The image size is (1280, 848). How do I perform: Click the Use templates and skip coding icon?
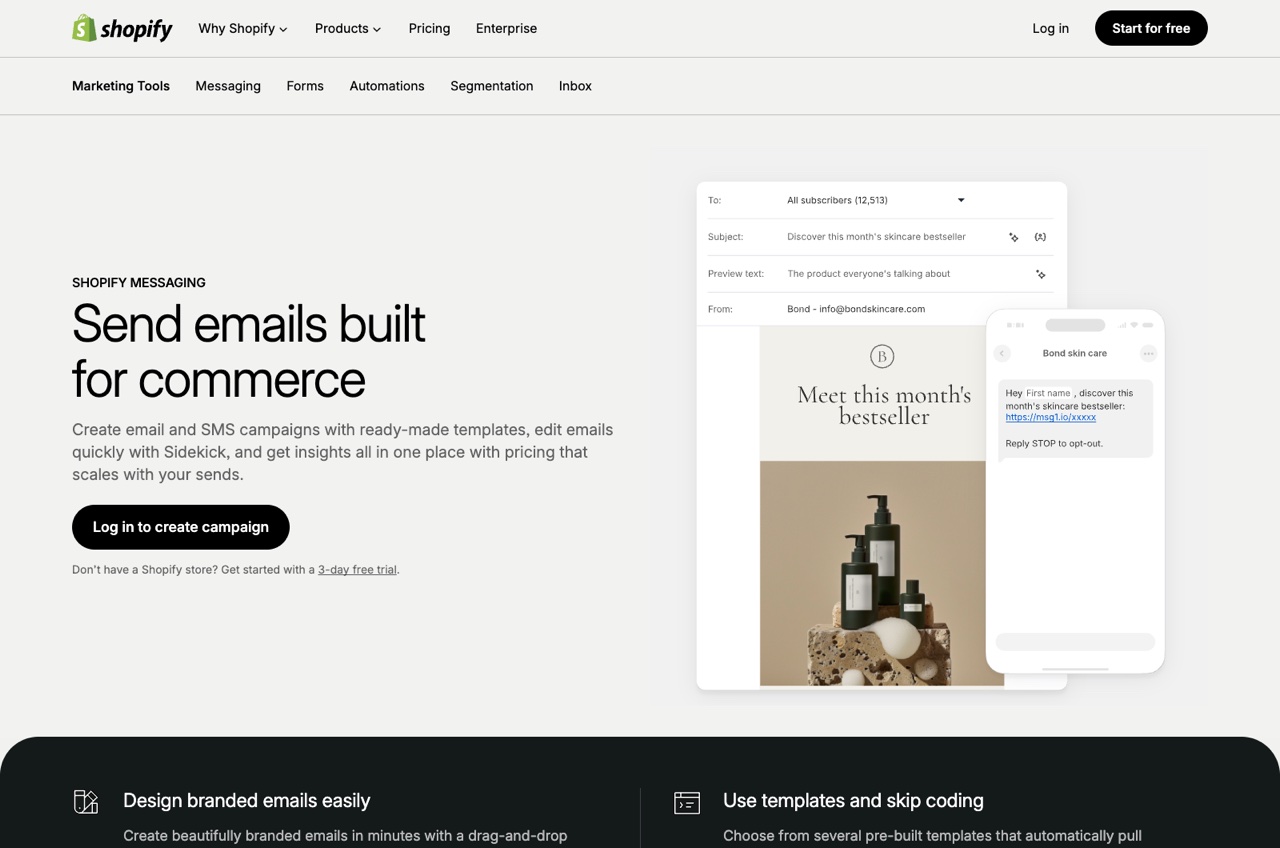coord(687,802)
